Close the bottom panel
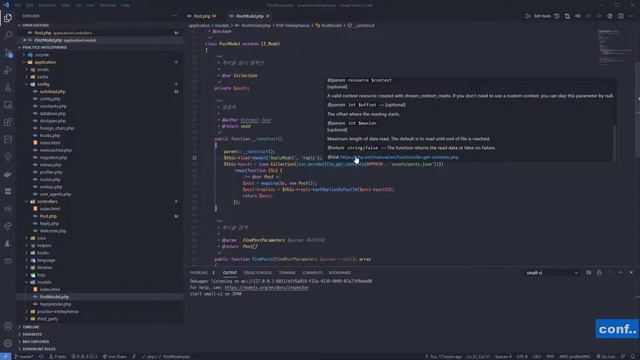Screen dimensions: 640x360 pos(631,272)
